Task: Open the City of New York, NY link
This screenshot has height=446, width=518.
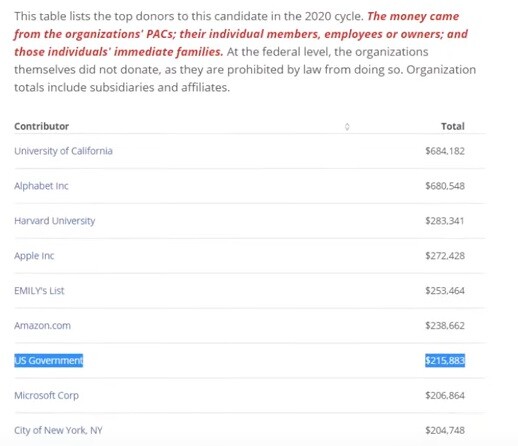Action: coord(58,430)
